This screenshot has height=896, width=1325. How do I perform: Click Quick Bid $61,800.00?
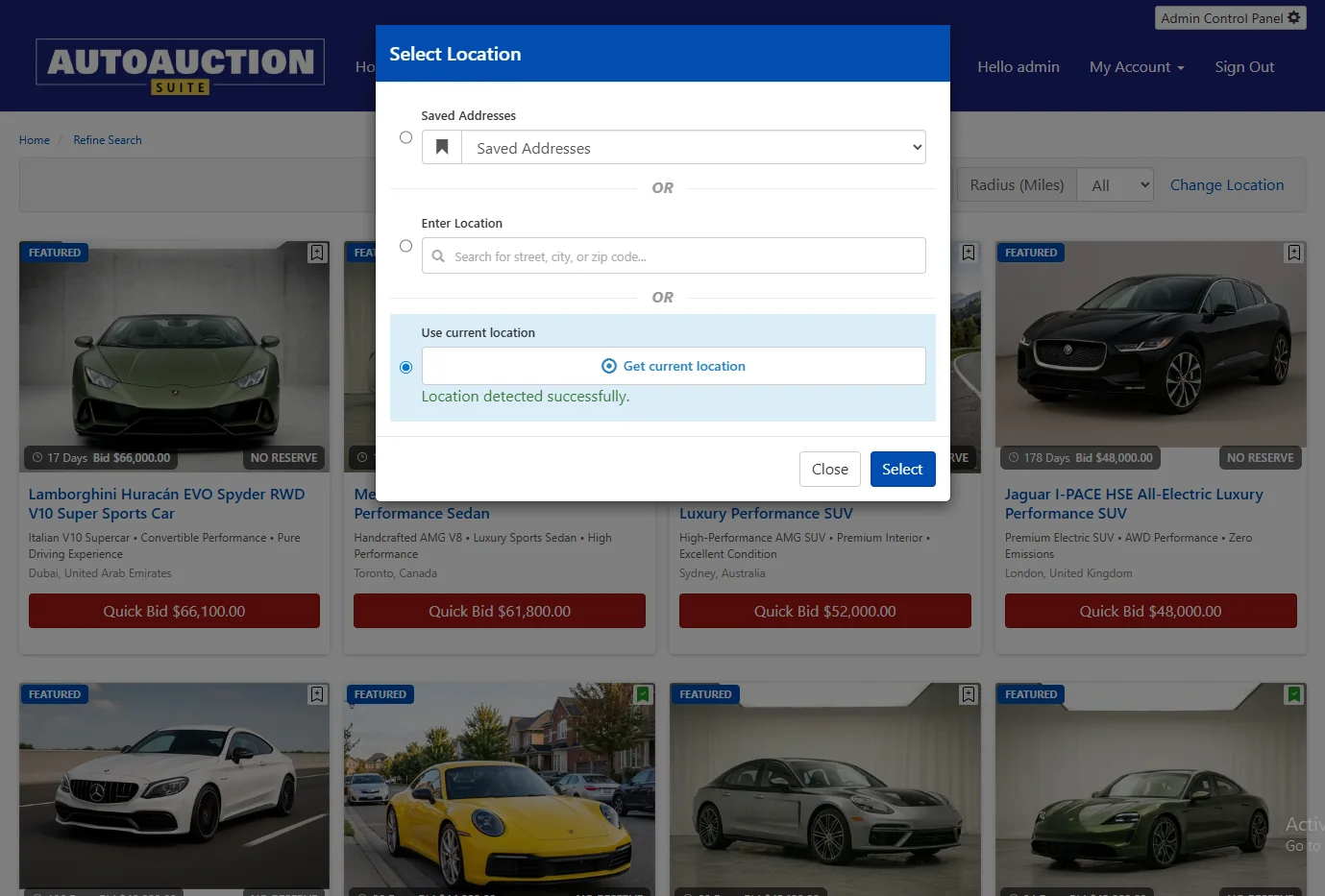pyautogui.click(x=500, y=611)
